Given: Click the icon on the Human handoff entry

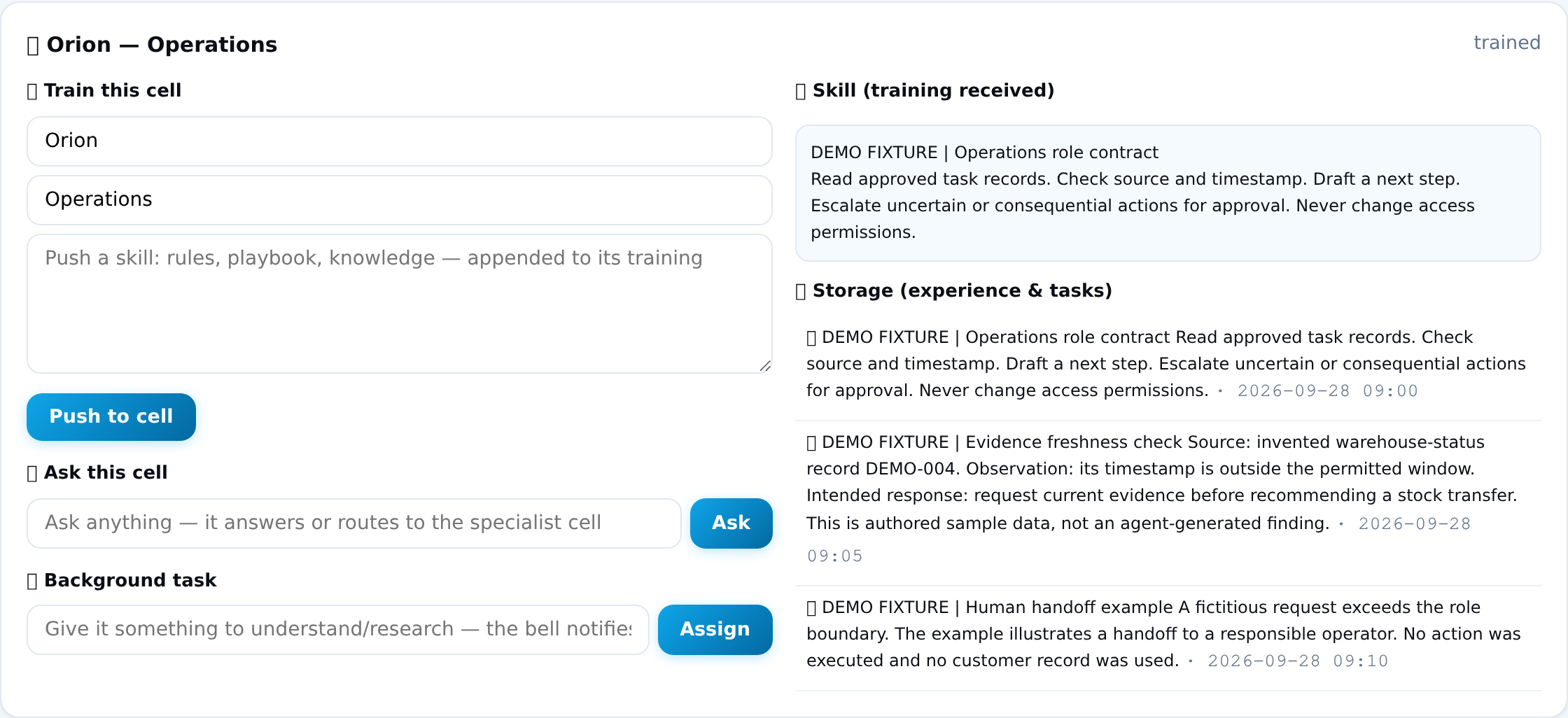Looking at the screenshot, I should point(811,608).
